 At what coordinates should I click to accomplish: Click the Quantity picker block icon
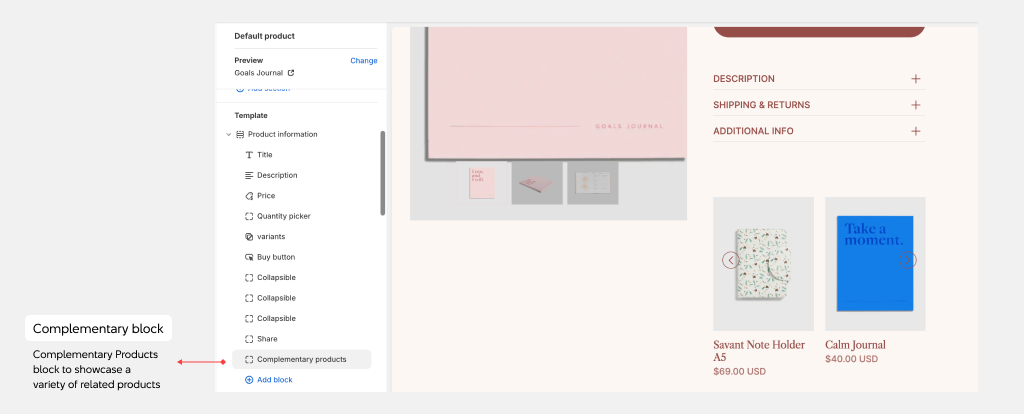[249, 216]
